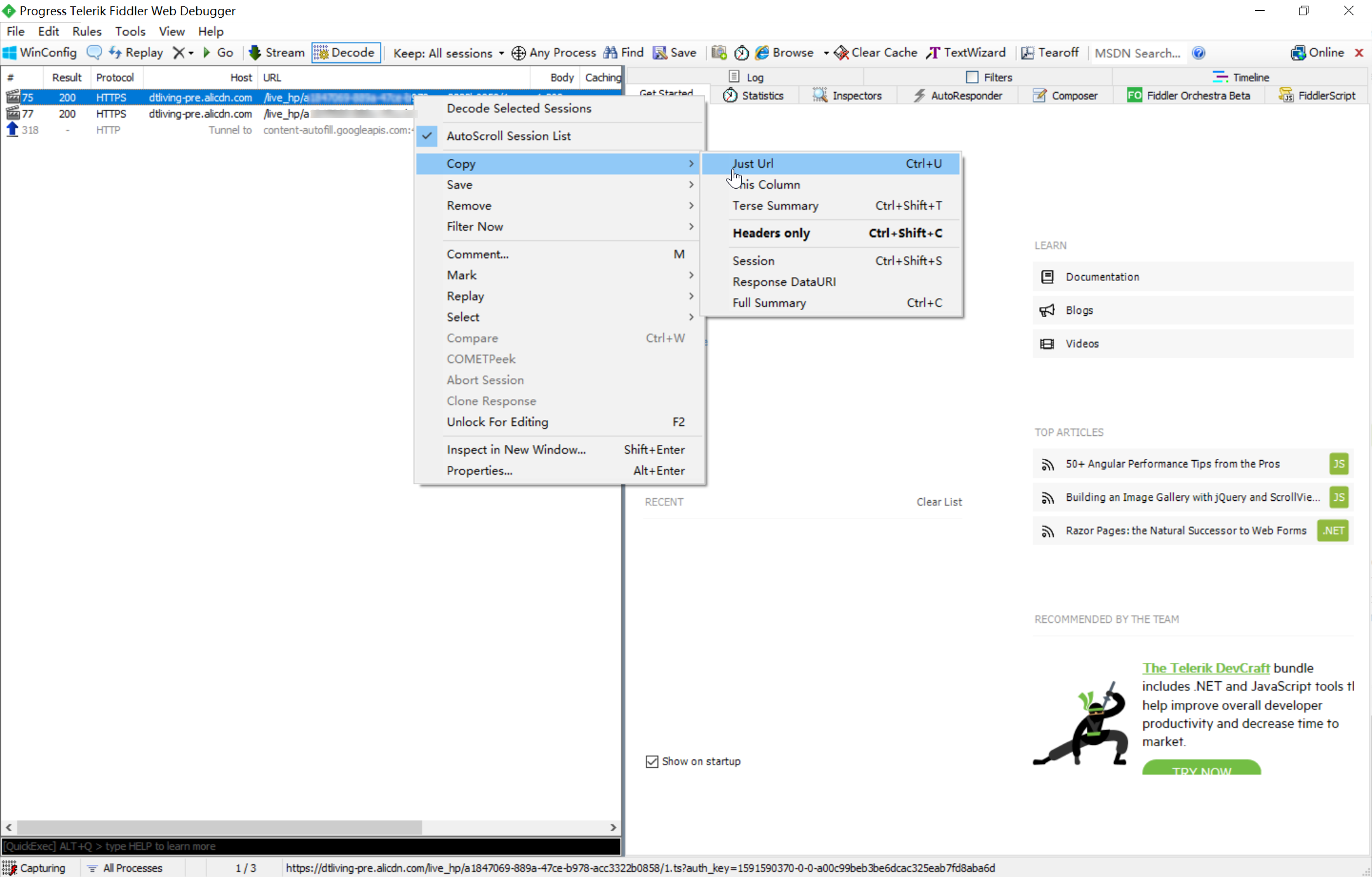Toggle Capturing in status bar
This screenshot has width=1372, height=877.
(x=34, y=868)
